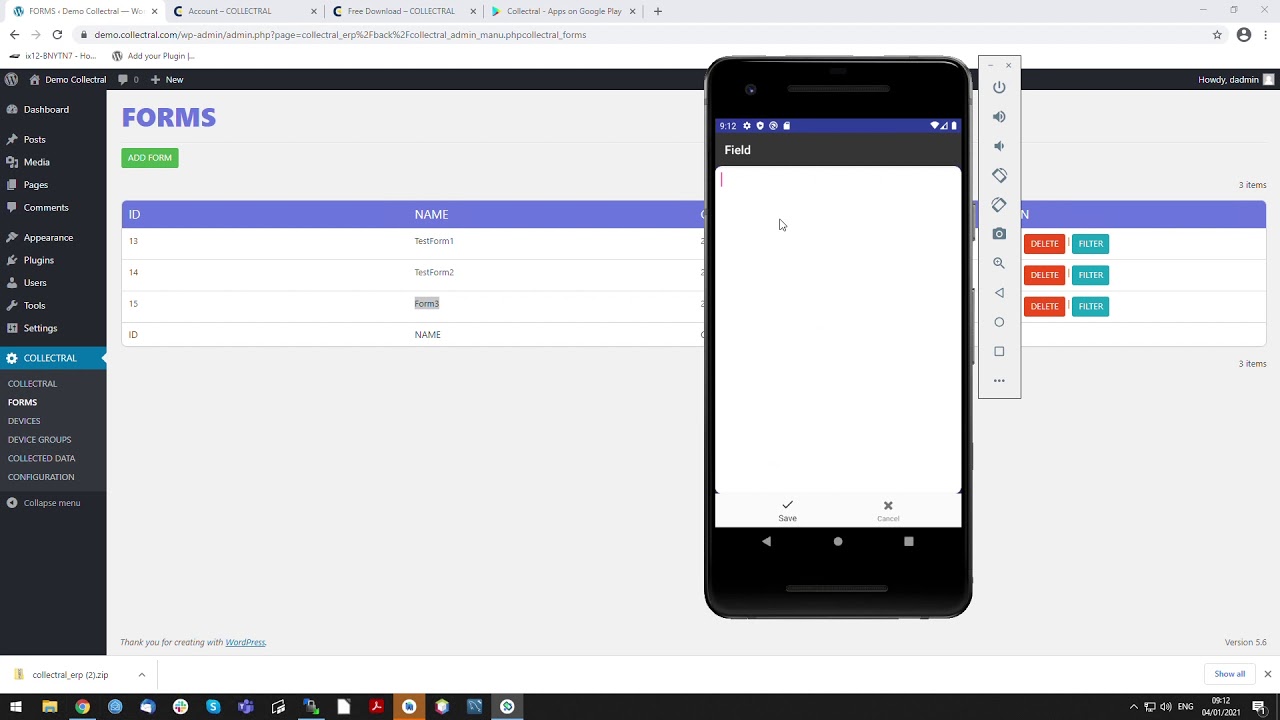1280x720 pixels.
Task: Click the Field text input area
Action: [838, 329]
